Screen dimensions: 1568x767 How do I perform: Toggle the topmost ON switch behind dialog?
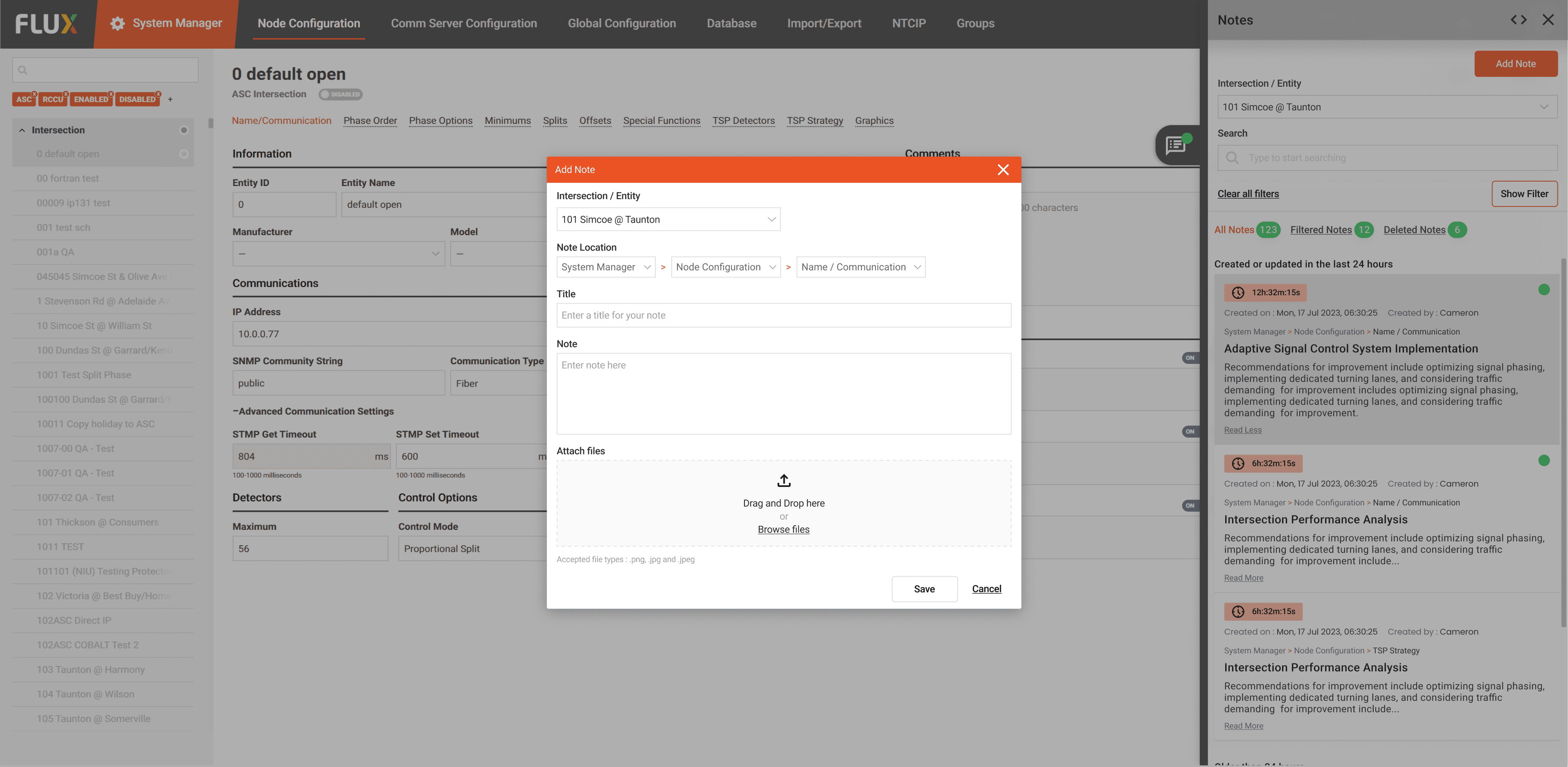tap(1189, 358)
